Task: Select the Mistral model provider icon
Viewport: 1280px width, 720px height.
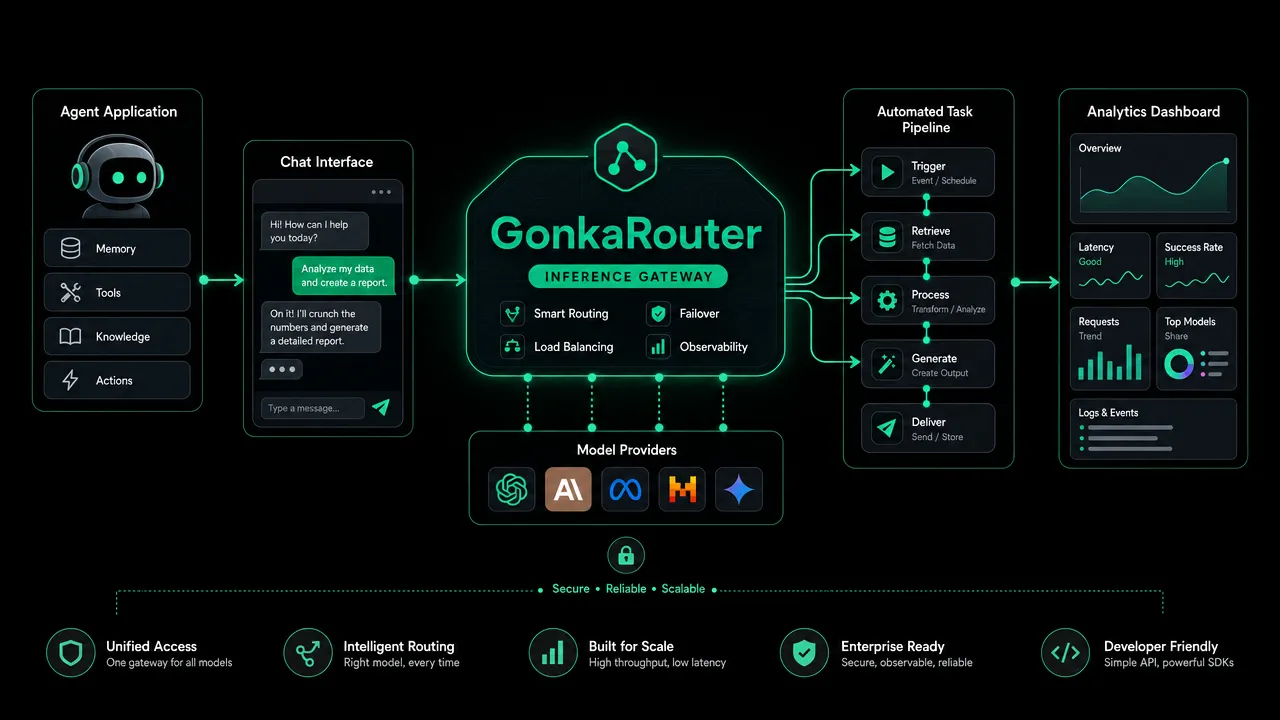Action: [x=682, y=490]
